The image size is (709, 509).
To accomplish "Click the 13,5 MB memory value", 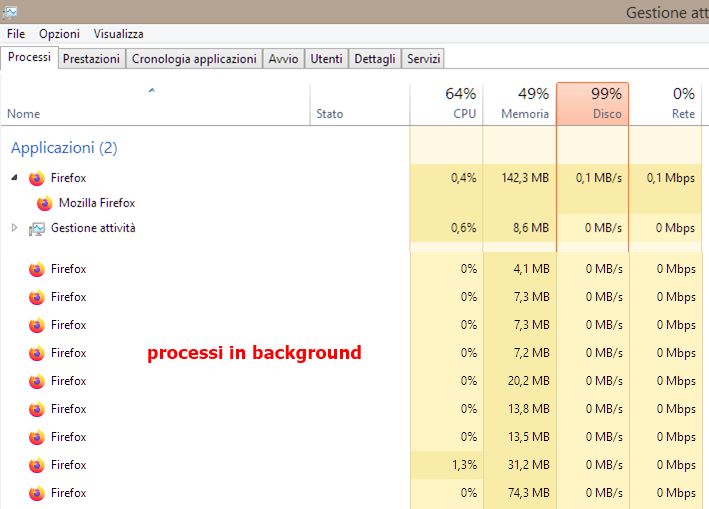I will click(x=529, y=437).
